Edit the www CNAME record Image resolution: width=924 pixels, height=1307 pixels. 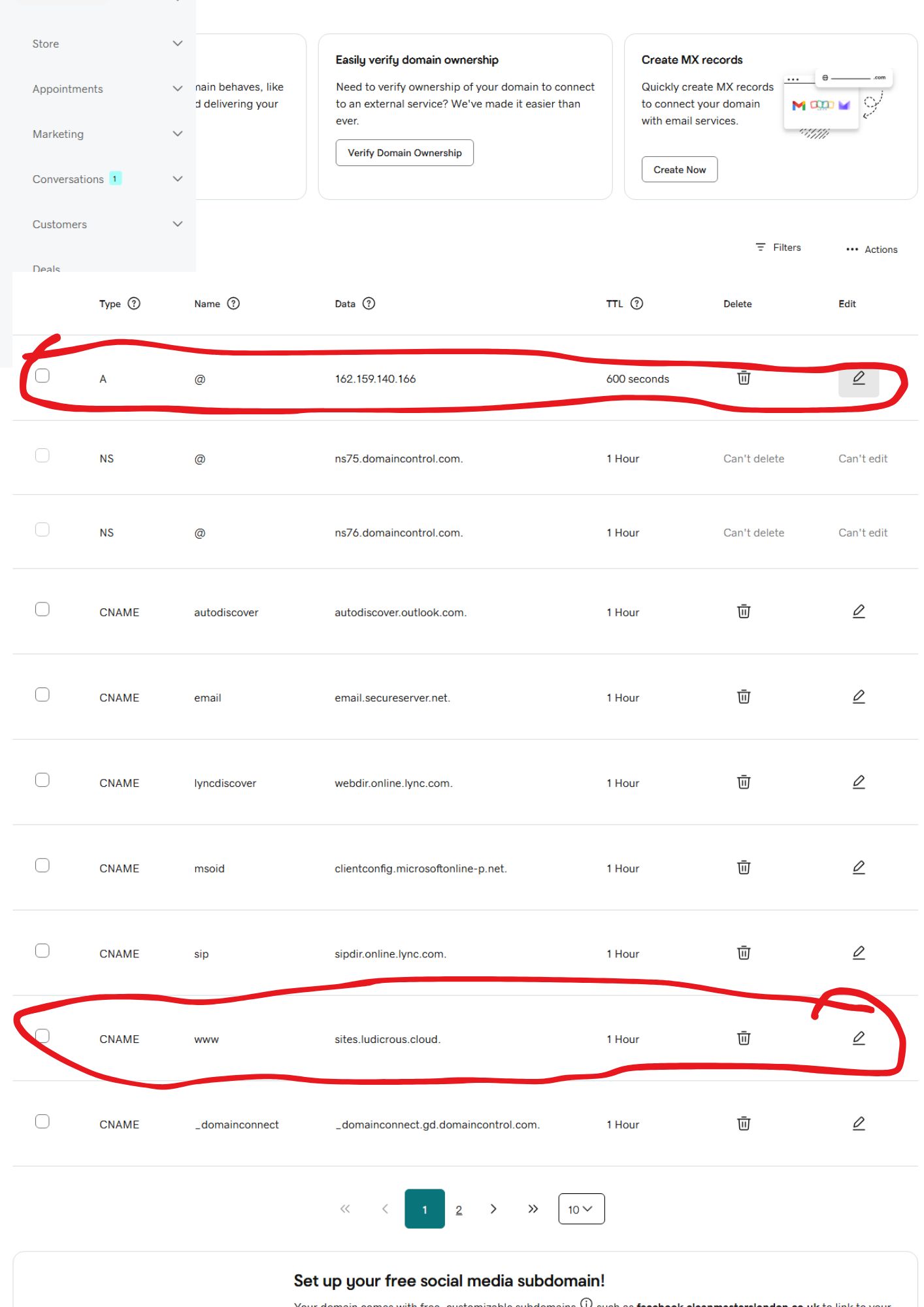click(x=859, y=1038)
